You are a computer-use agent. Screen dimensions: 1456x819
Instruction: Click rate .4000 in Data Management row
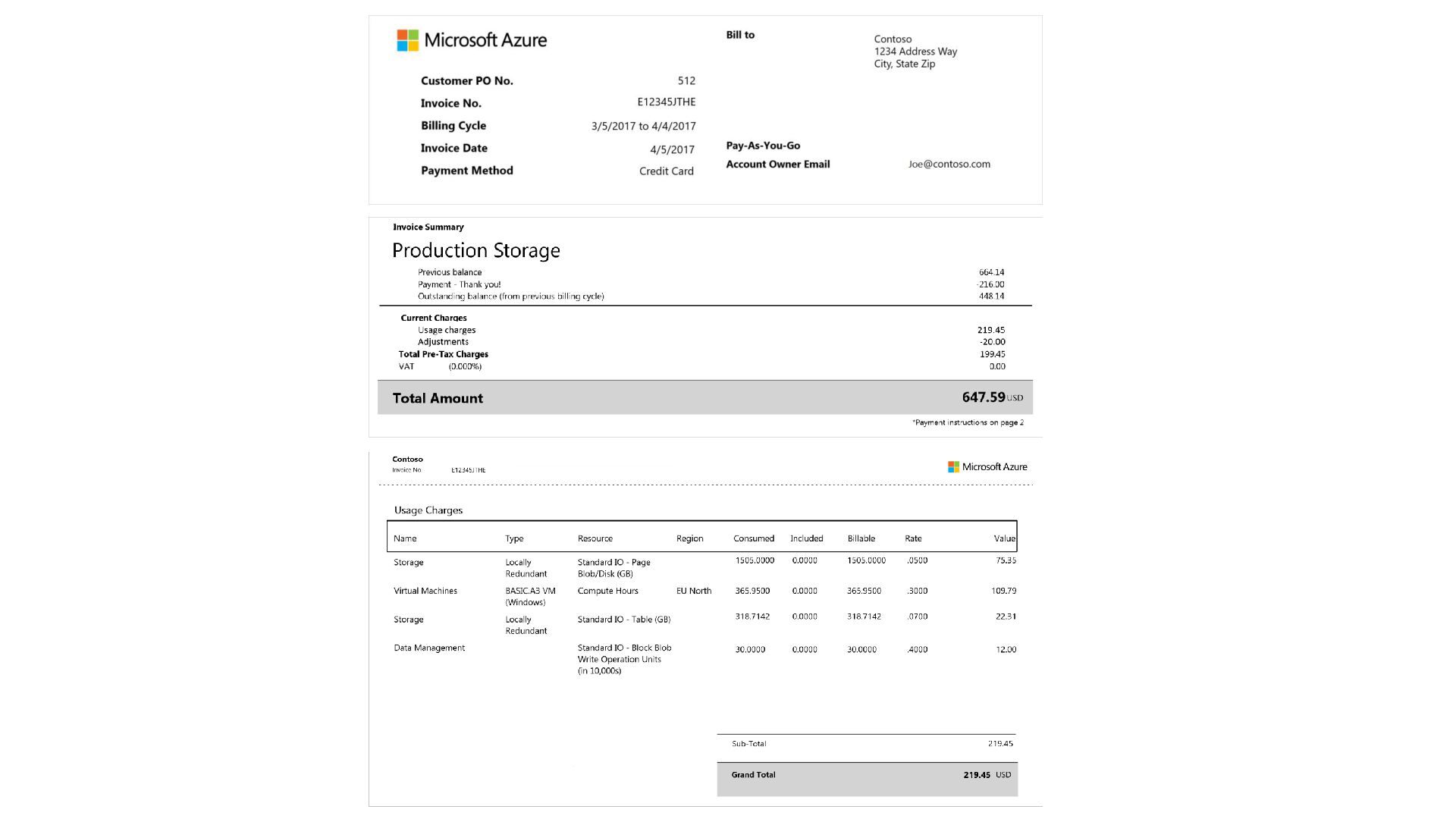(917, 650)
